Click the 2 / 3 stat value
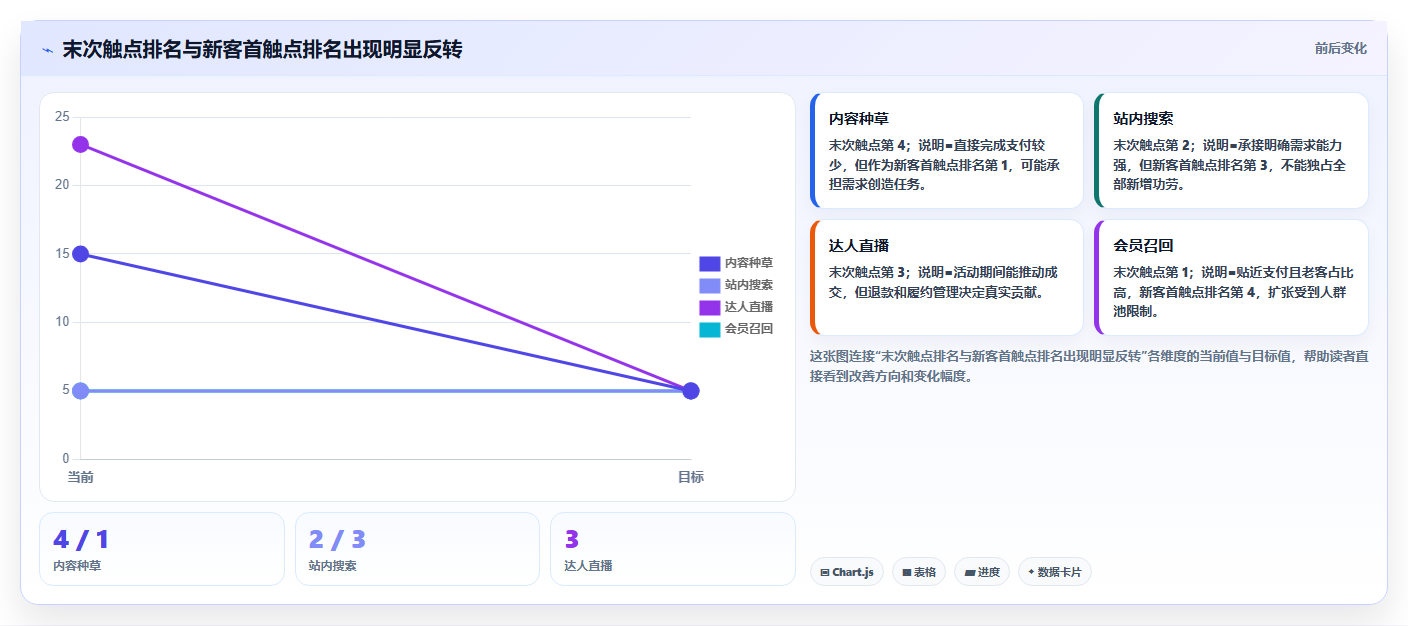The width and height of the screenshot is (1408, 626). (x=337, y=540)
